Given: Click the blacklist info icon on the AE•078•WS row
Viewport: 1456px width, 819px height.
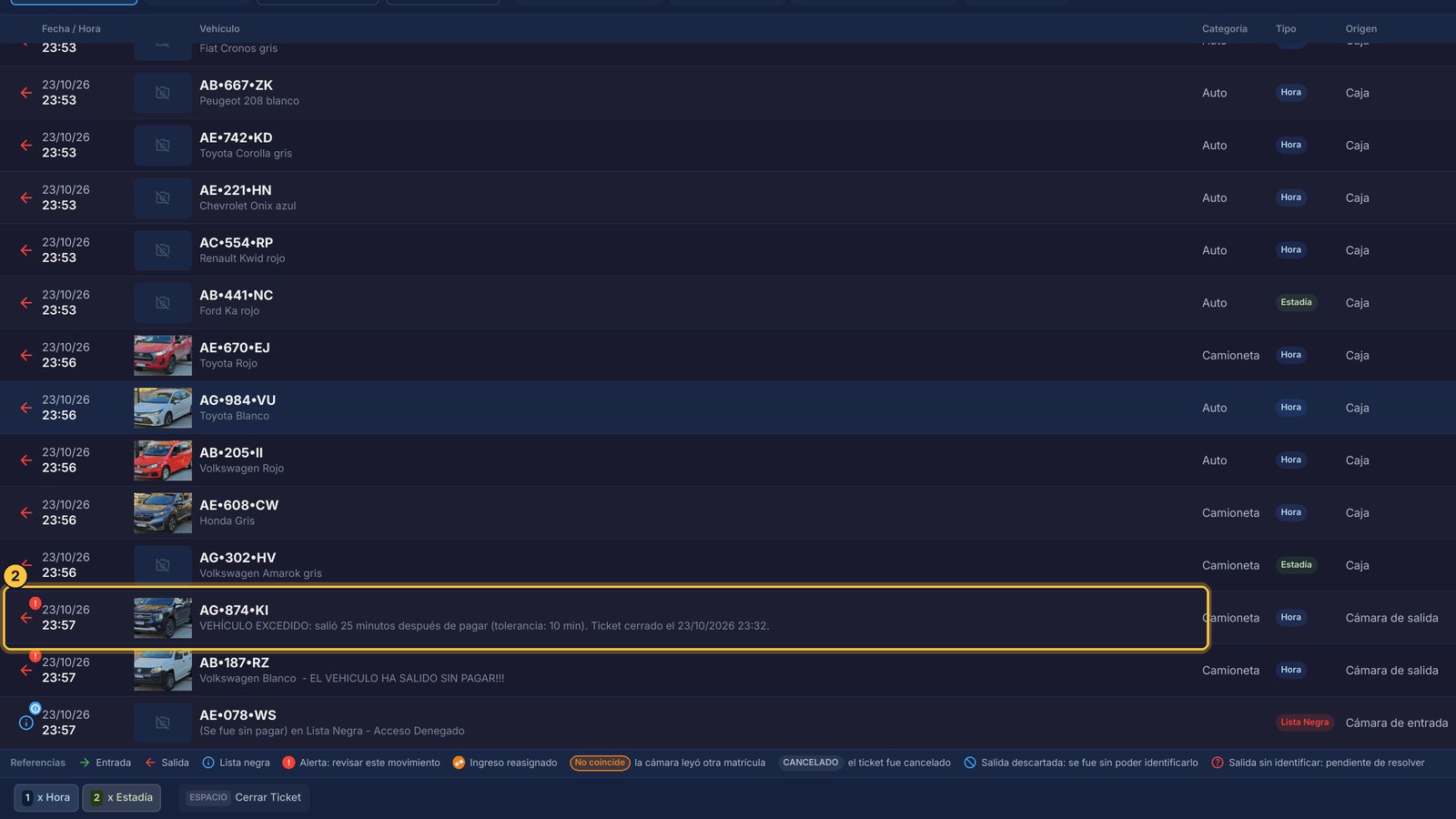Looking at the screenshot, I should (26, 723).
